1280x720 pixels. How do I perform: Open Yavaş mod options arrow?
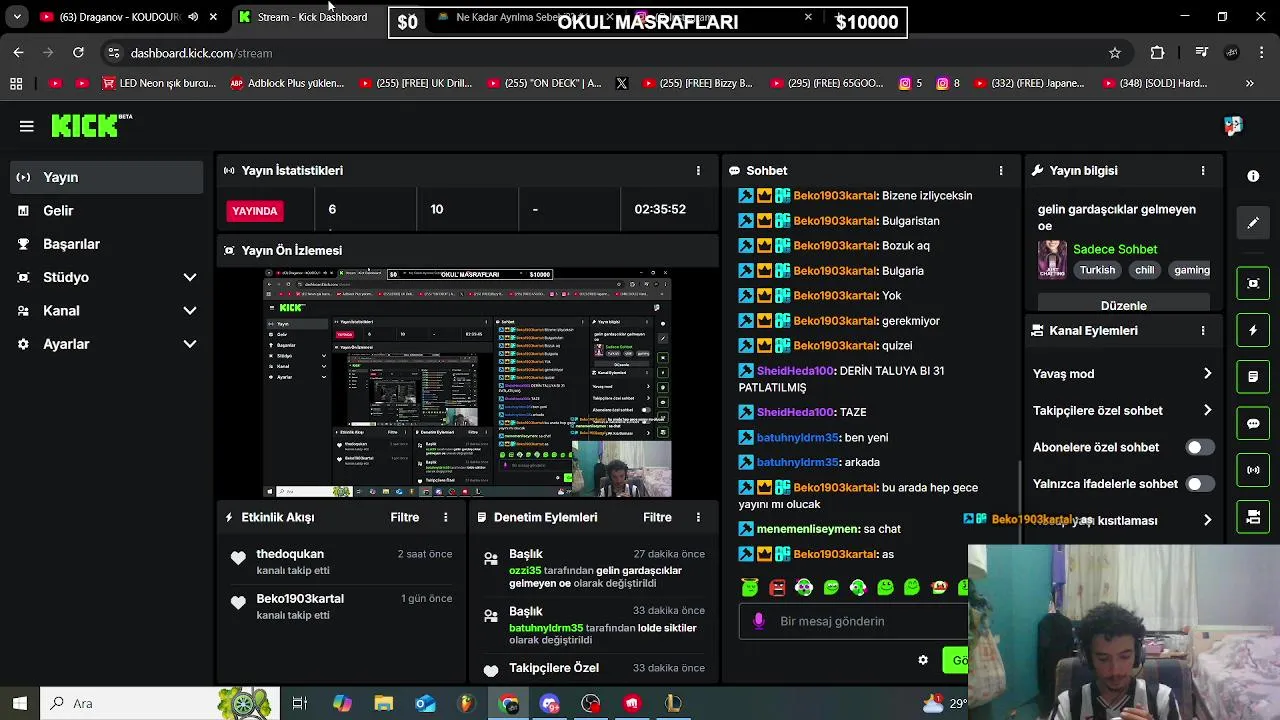[1207, 374]
